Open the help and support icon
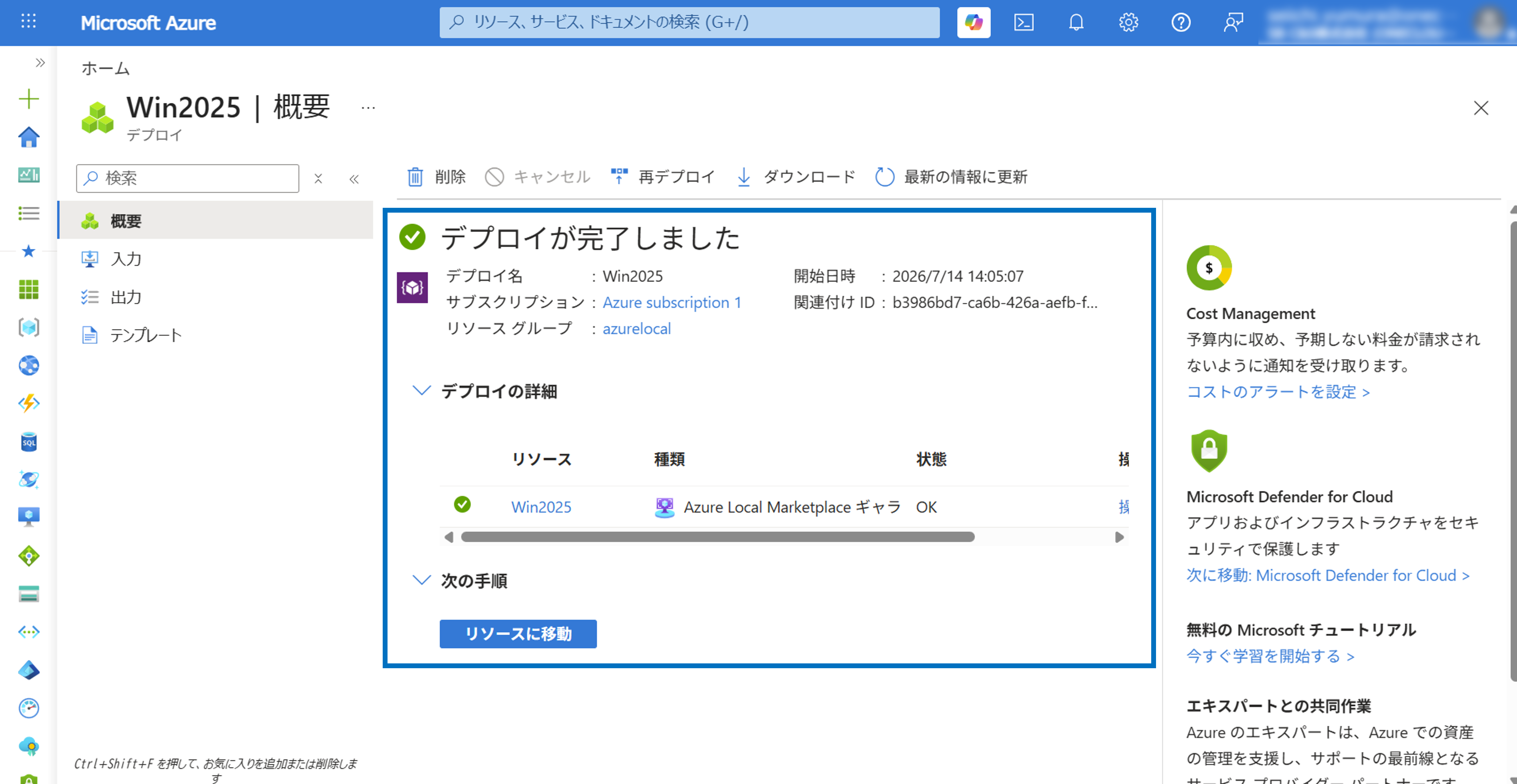Viewport: 1517px width, 784px height. [1181, 22]
